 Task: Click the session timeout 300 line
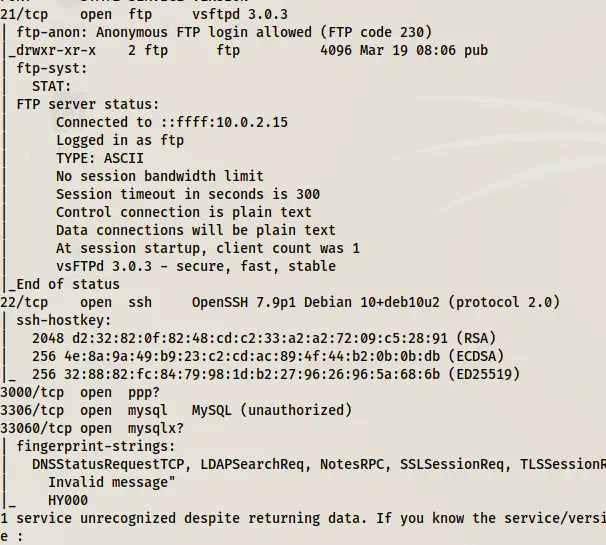pos(188,194)
